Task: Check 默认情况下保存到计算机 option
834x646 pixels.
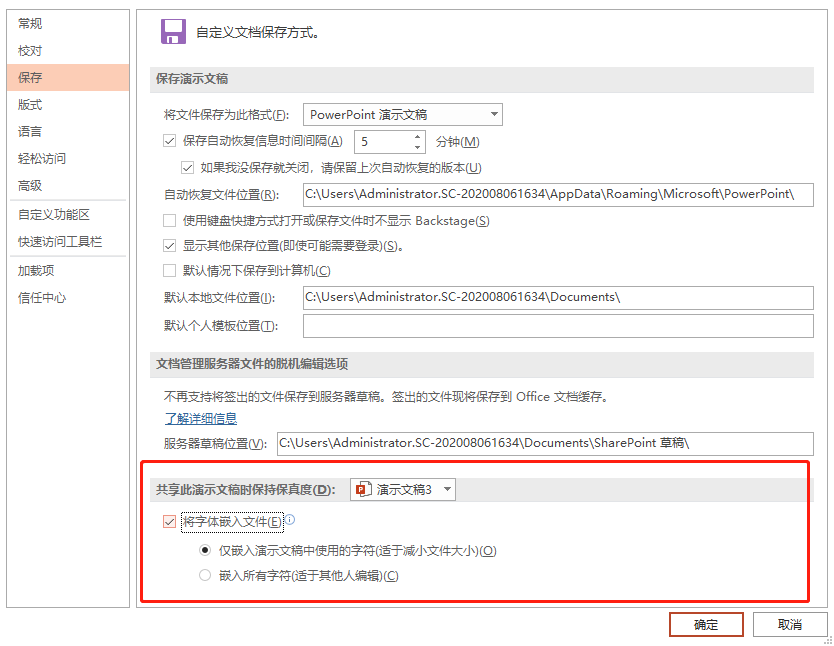Action: (170, 271)
